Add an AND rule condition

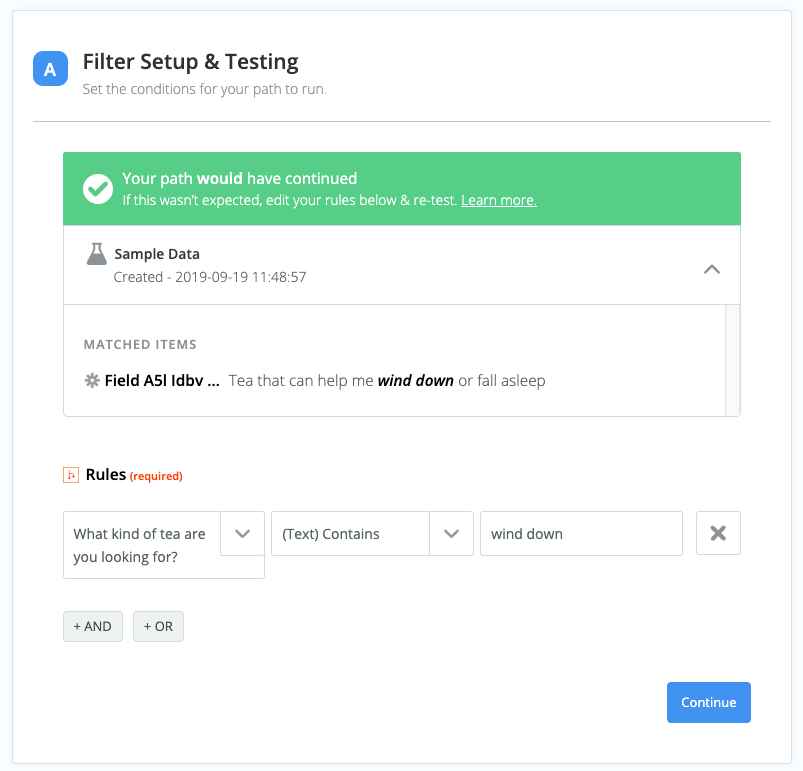93,626
